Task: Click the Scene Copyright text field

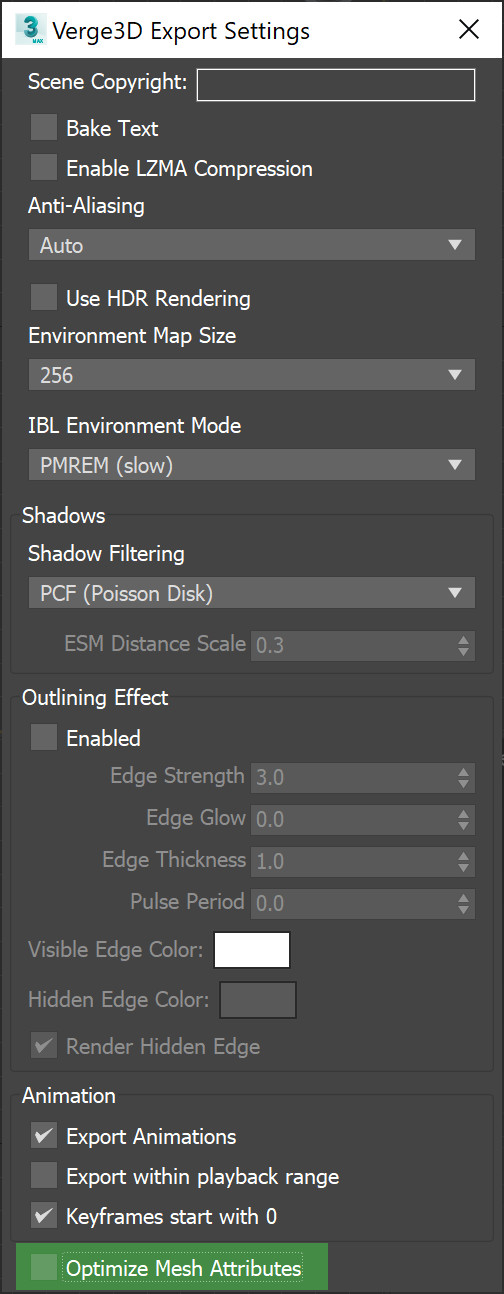Action: (336, 85)
